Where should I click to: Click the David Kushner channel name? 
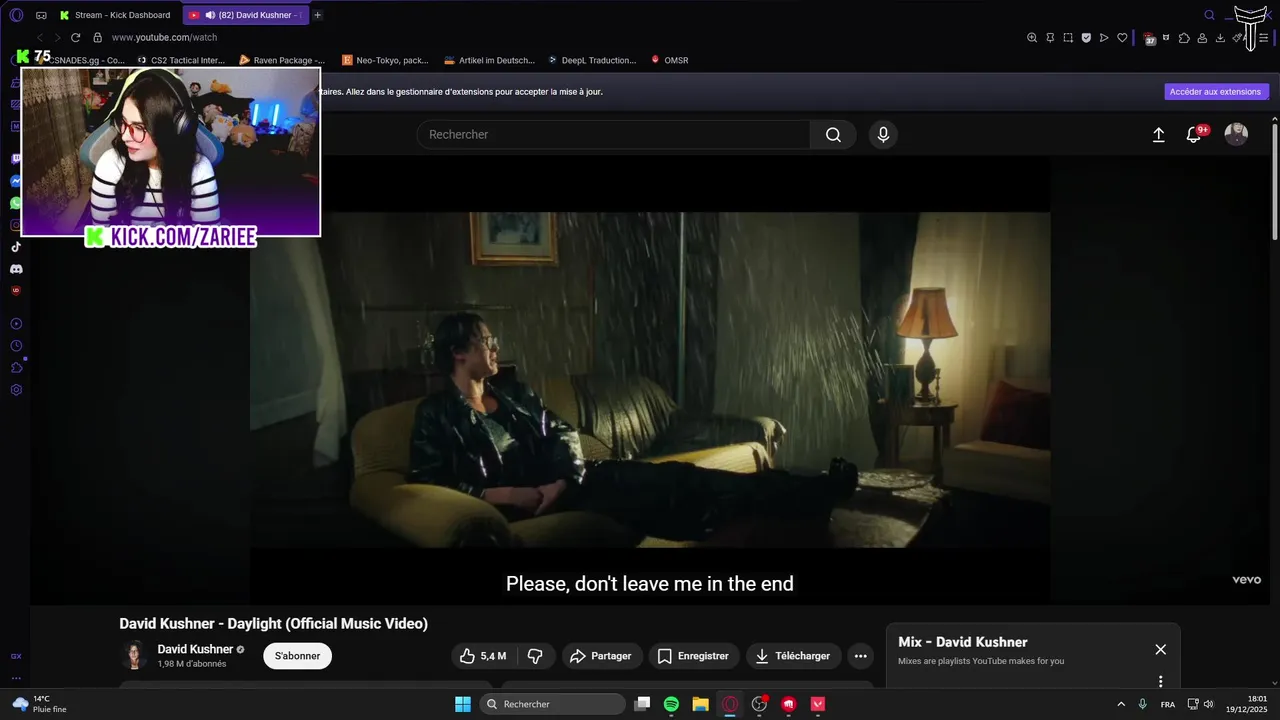(195, 649)
